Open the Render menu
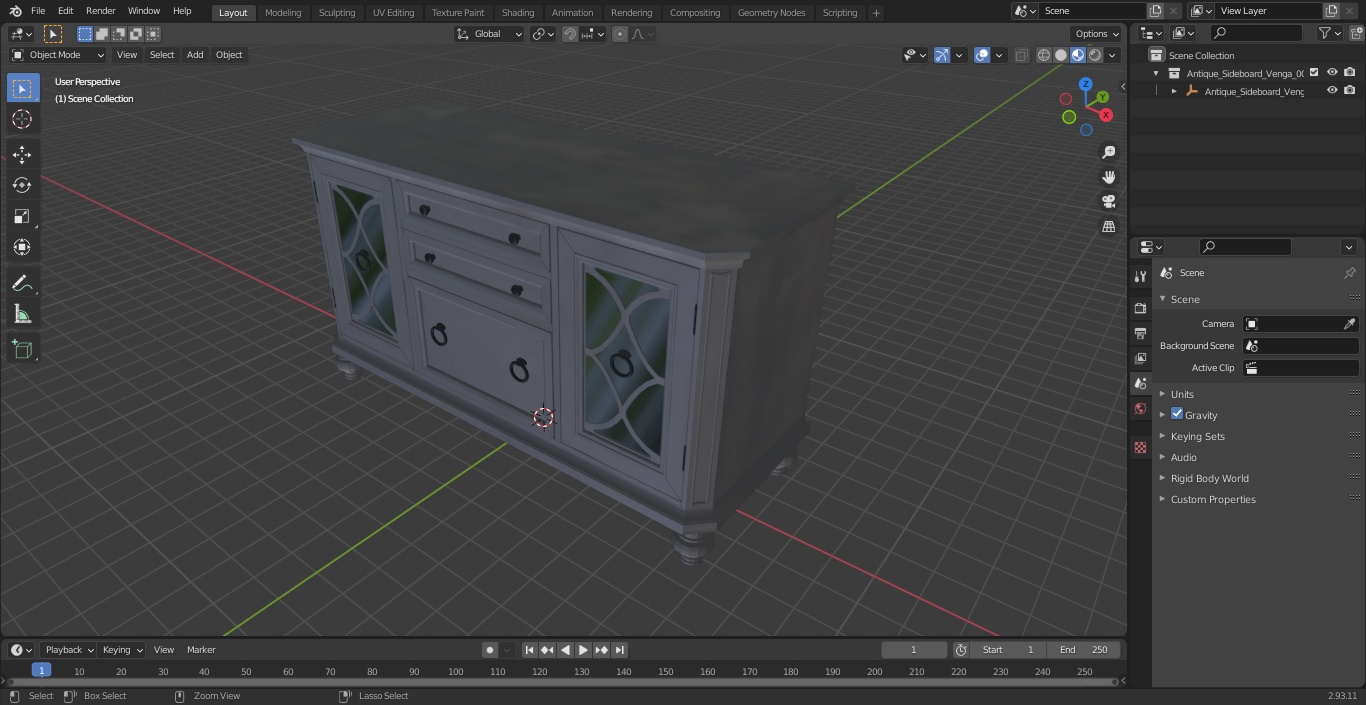This screenshot has height=705, width=1366. (100, 11)
